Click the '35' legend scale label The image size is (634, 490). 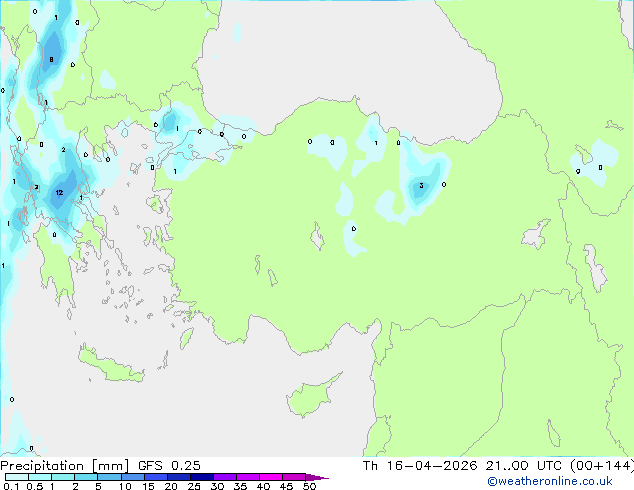point(240,486)
